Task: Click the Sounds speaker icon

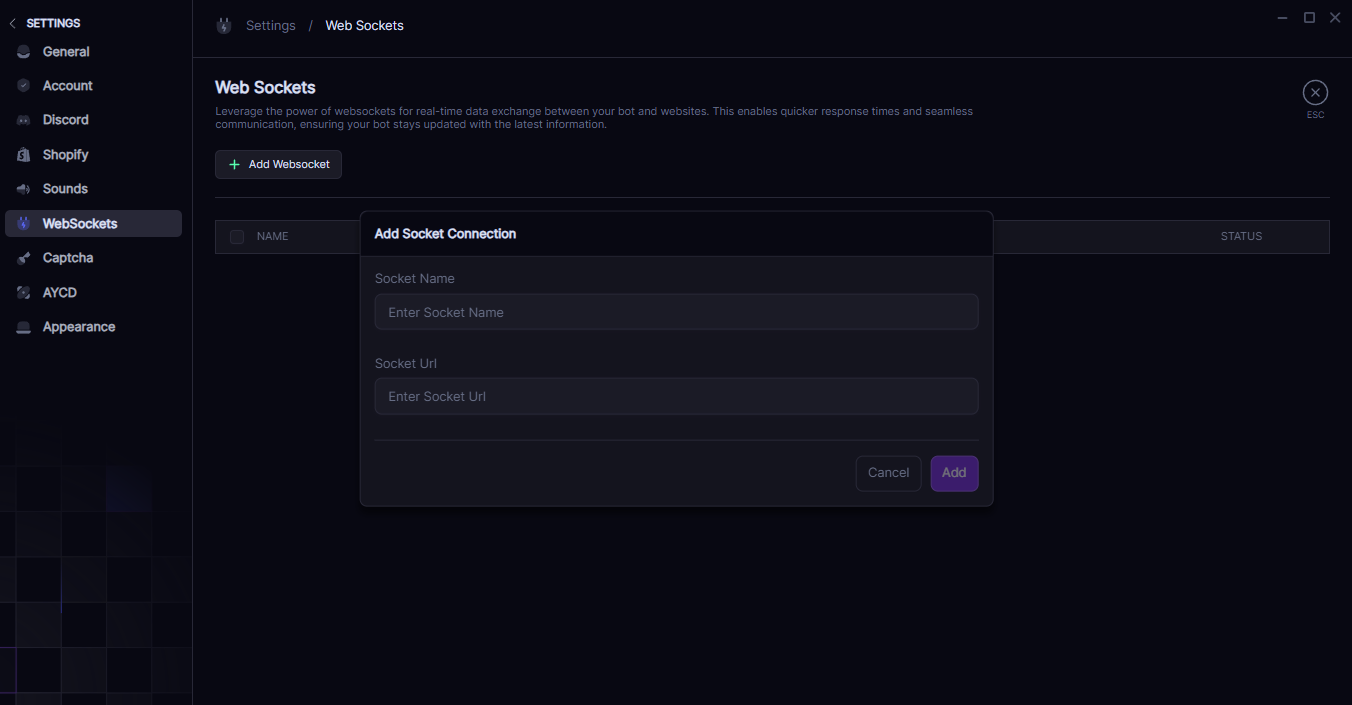Action: click(23, 189)
